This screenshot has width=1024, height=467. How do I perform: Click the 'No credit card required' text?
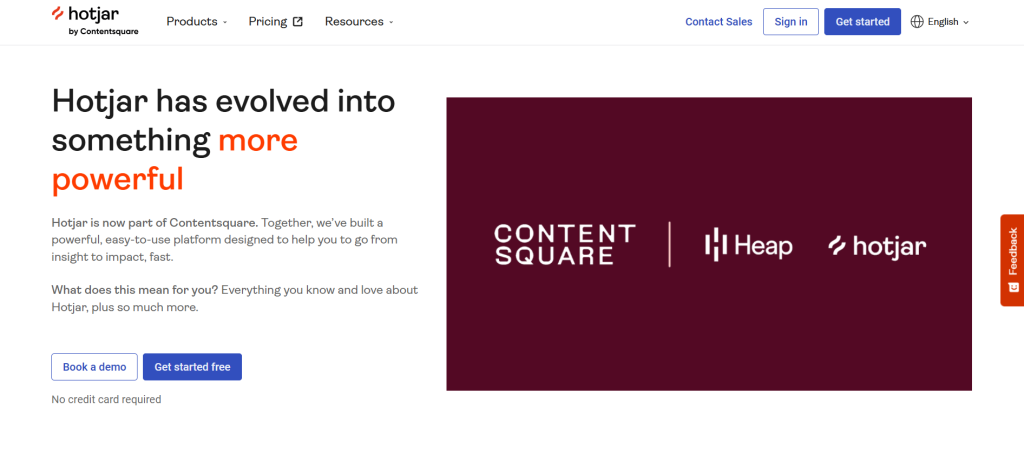pos(106,399)
